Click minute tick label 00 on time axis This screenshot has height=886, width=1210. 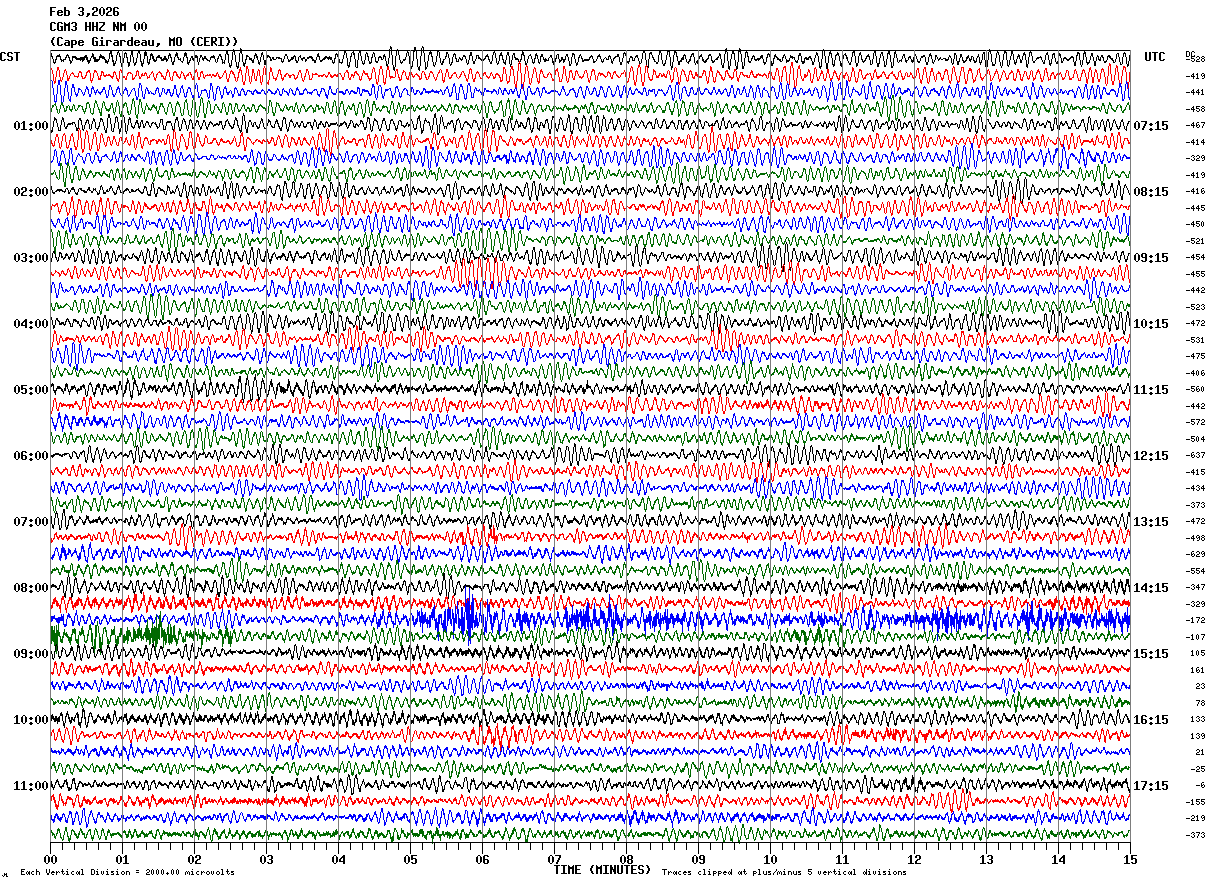[50, 859]
